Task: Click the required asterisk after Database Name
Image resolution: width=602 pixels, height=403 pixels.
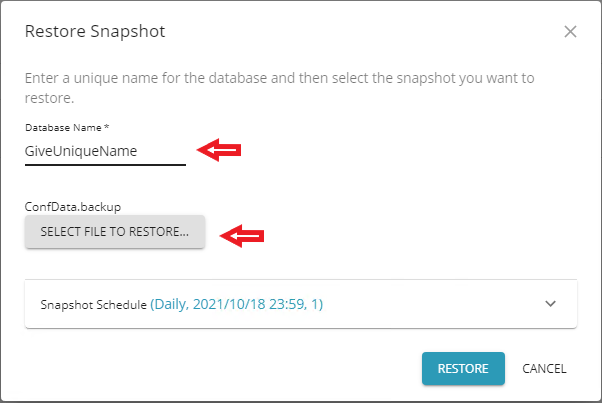Action: click(106, 128)
